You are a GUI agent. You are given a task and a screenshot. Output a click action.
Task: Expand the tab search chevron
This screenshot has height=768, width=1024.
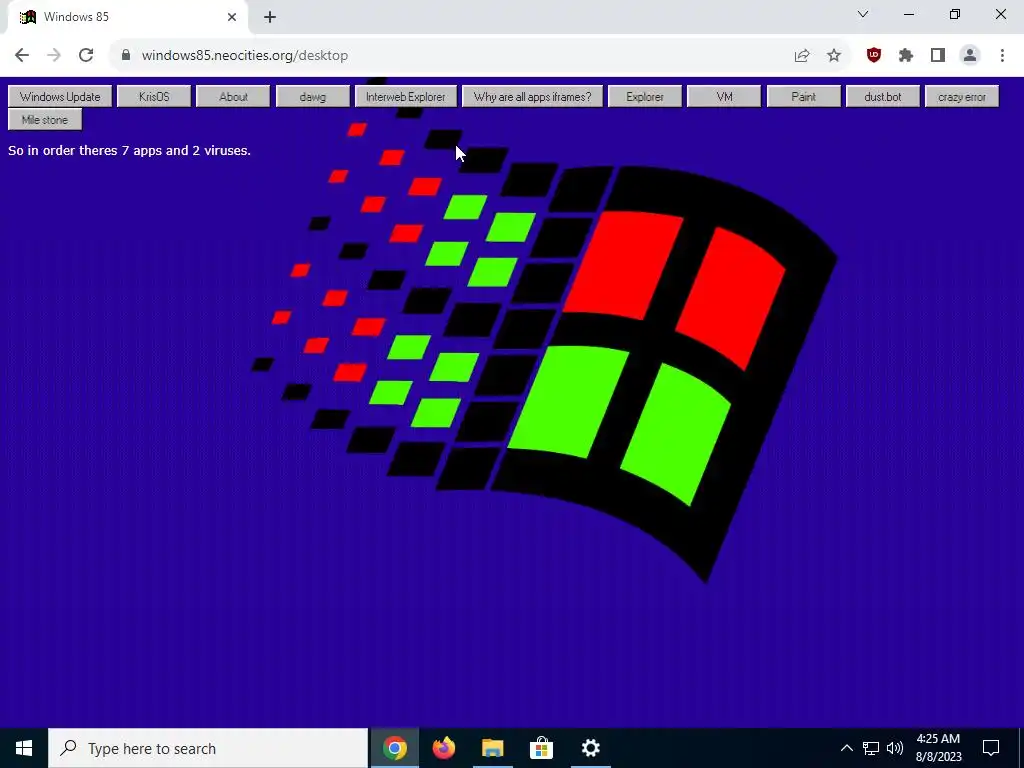pyautogui.click(x=863, y=14)
